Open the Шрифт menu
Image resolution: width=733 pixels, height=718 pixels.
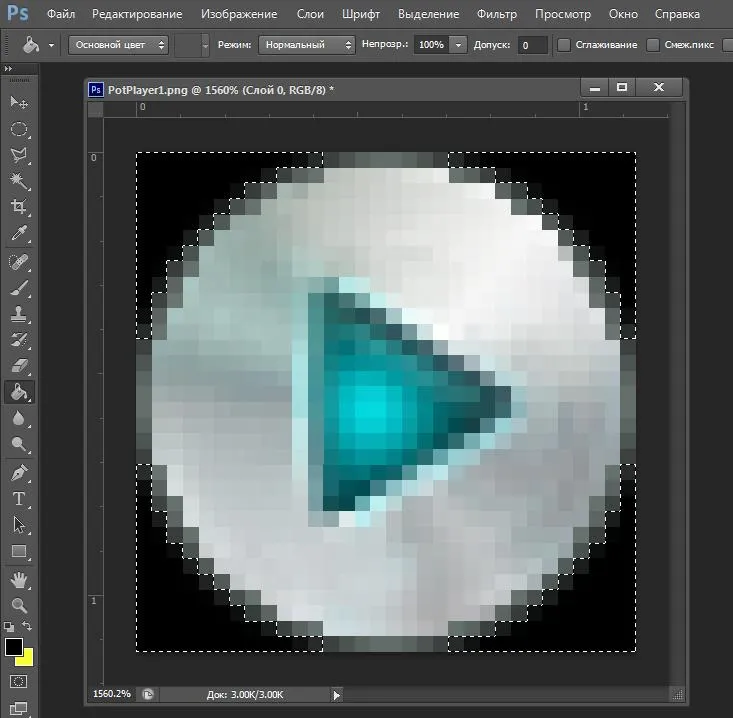pos(361,14)
